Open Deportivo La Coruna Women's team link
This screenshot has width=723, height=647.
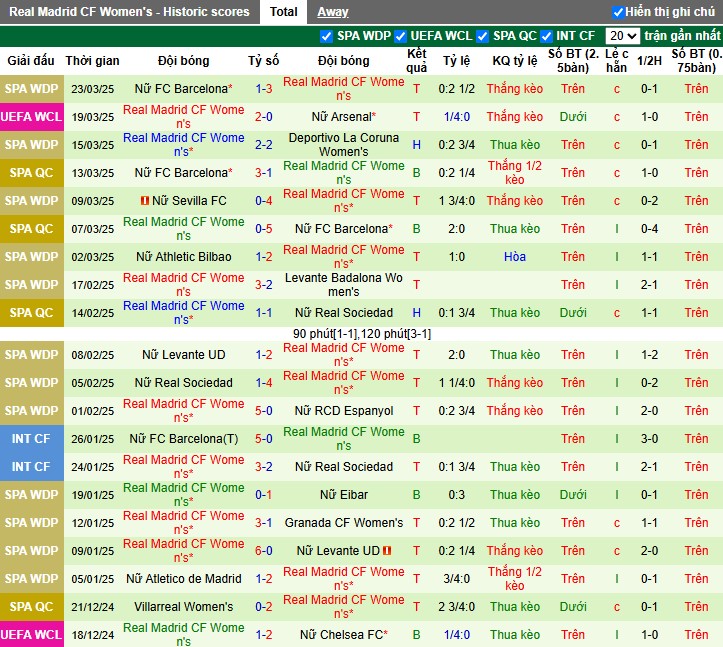344,144
